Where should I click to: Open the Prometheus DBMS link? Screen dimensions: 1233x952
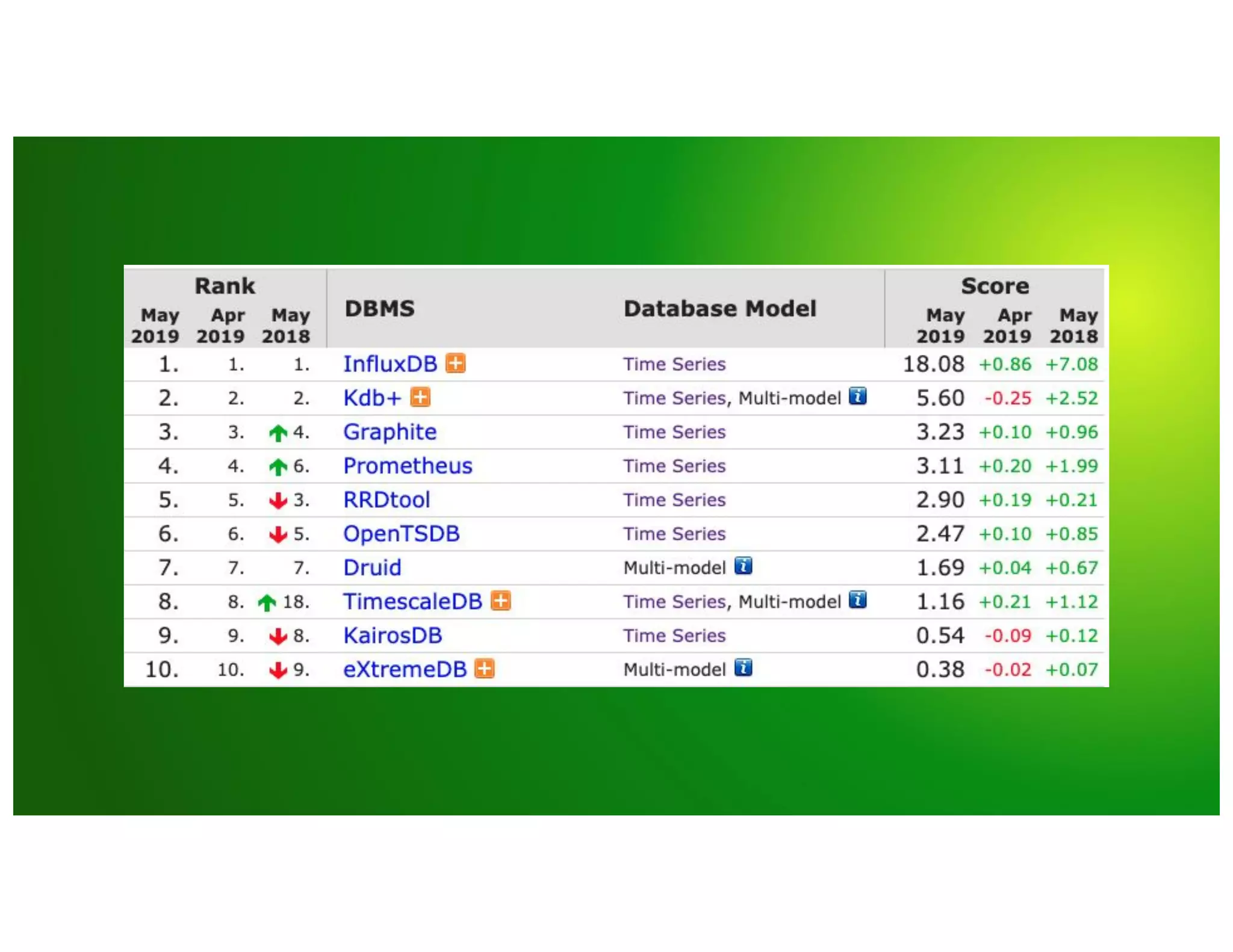point(408,466)
